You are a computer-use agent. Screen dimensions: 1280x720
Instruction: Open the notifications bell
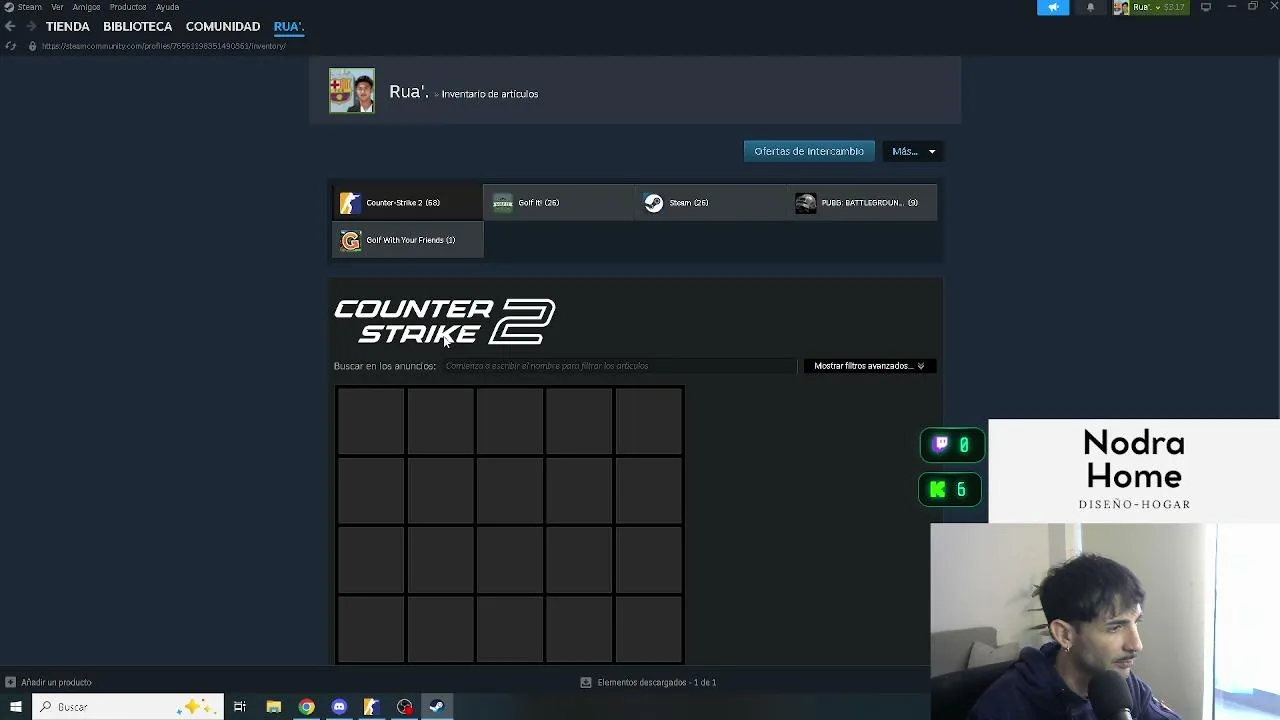click(x=1091, y=7)
